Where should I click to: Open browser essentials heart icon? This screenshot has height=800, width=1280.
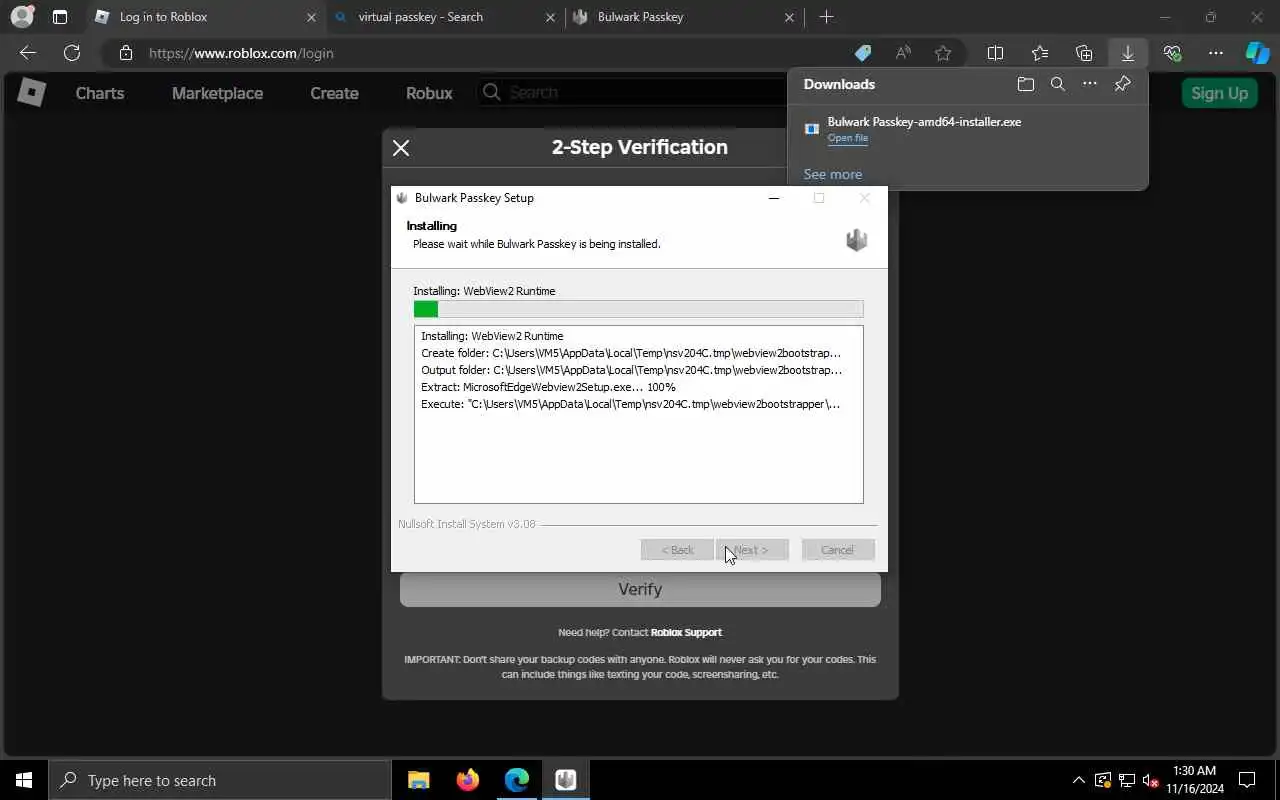[1172, 53]
